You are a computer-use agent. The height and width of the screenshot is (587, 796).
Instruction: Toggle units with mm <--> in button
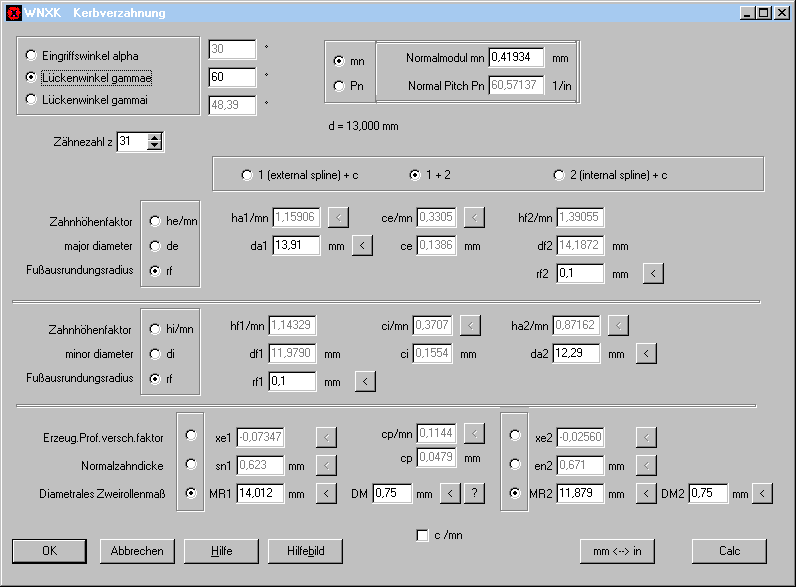point(617,550)
